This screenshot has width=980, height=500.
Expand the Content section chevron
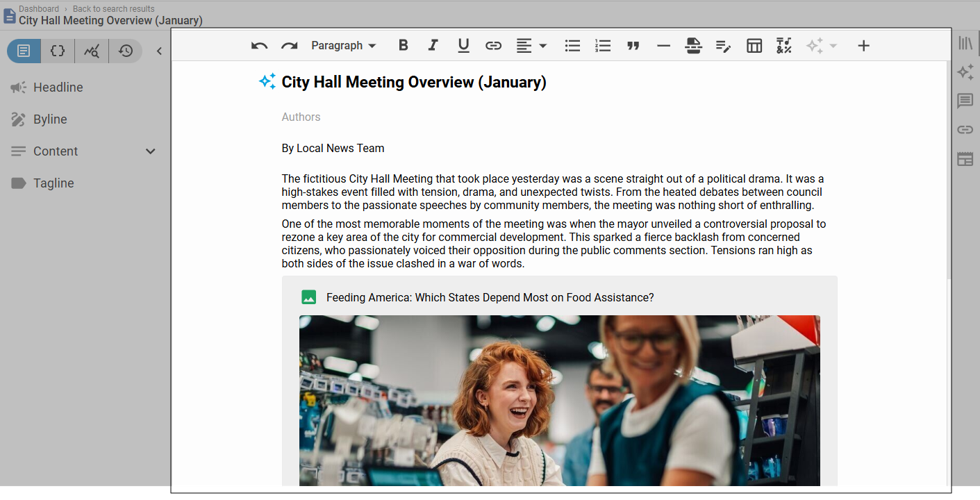tap(151, 151)
